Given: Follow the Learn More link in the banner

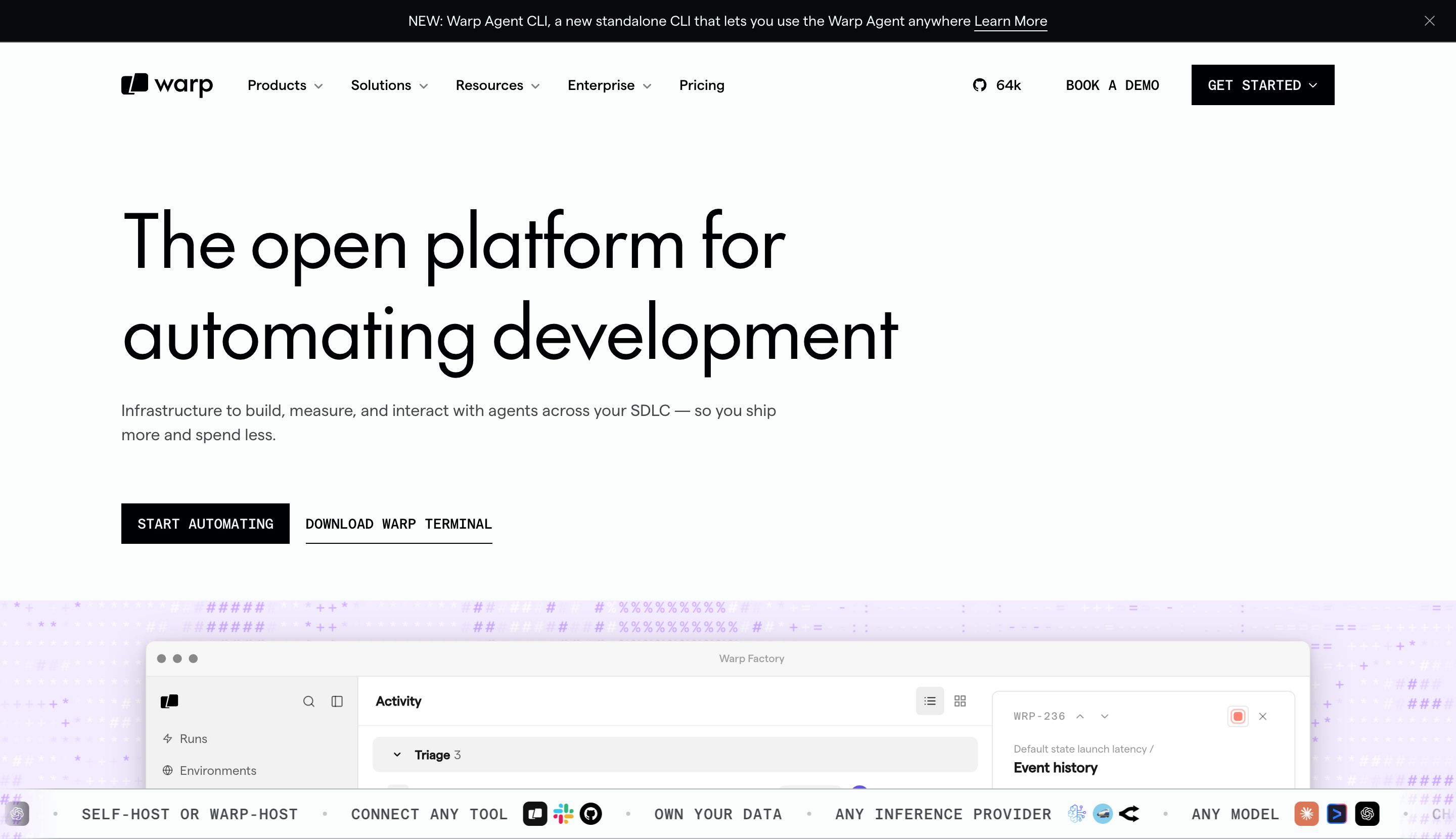Looking at the screenshot, I should [x=1011, y=21].
